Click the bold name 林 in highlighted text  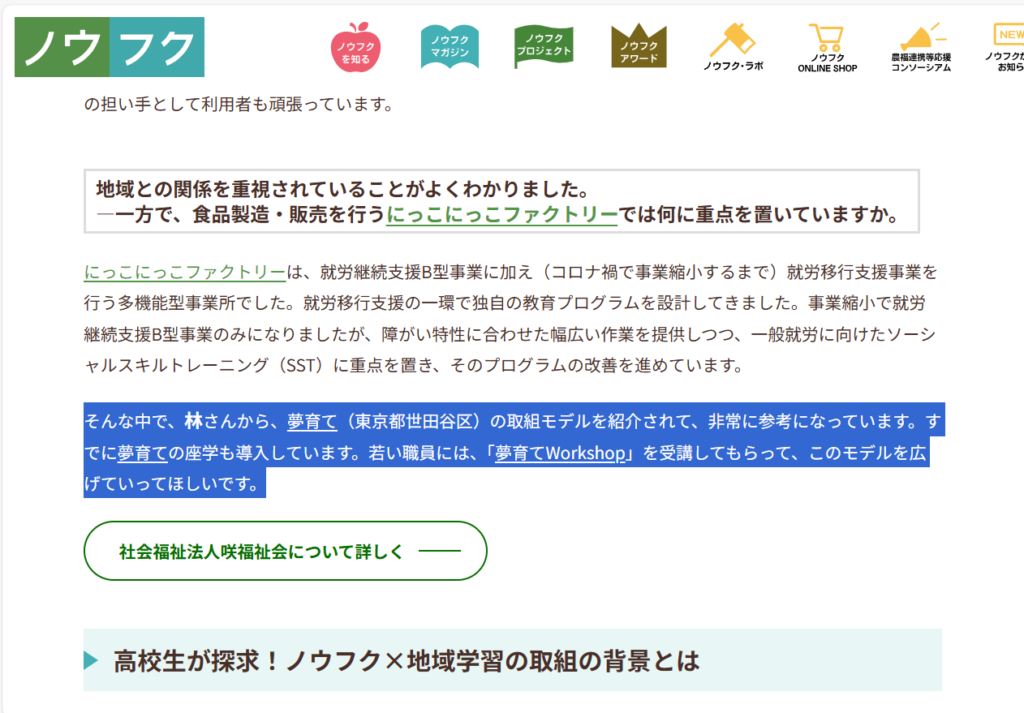click(193, 421)
